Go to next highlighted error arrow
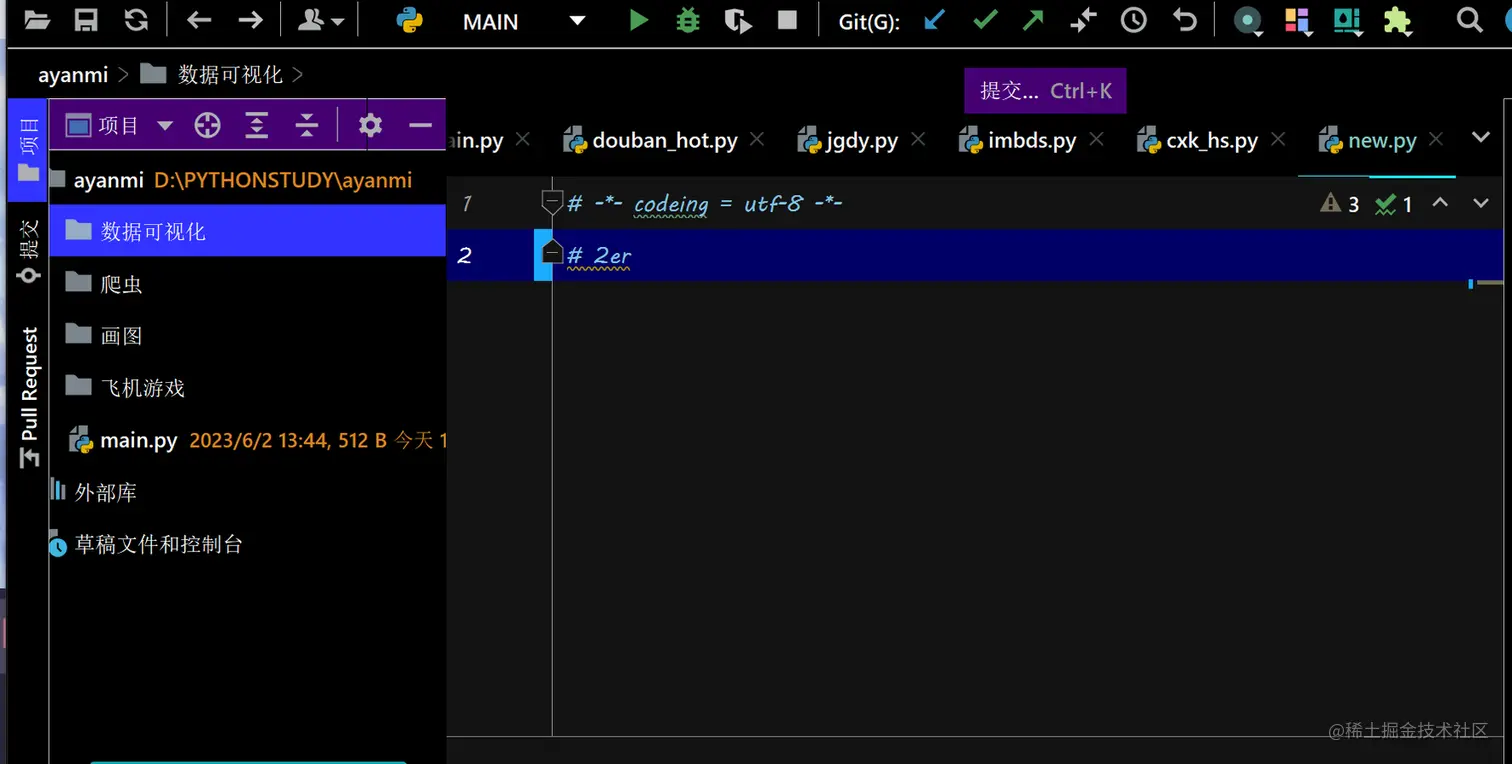This screenshot has height=764, width=1512. point(1481,203)
